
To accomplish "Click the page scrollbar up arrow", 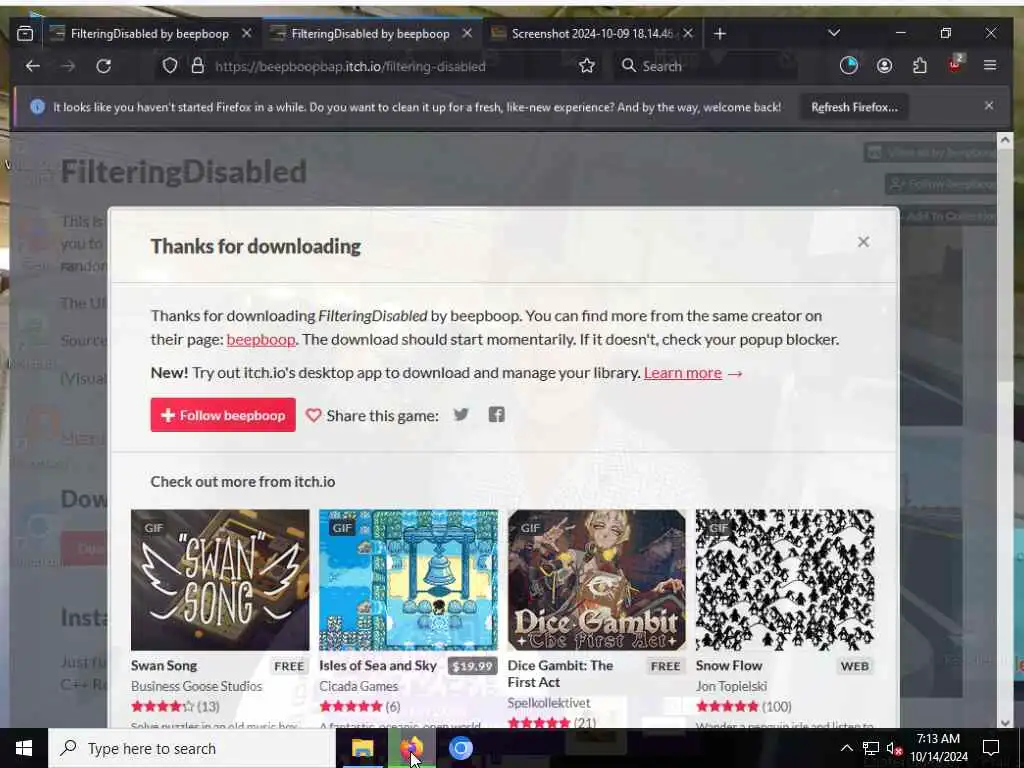I will [1004, 140].
